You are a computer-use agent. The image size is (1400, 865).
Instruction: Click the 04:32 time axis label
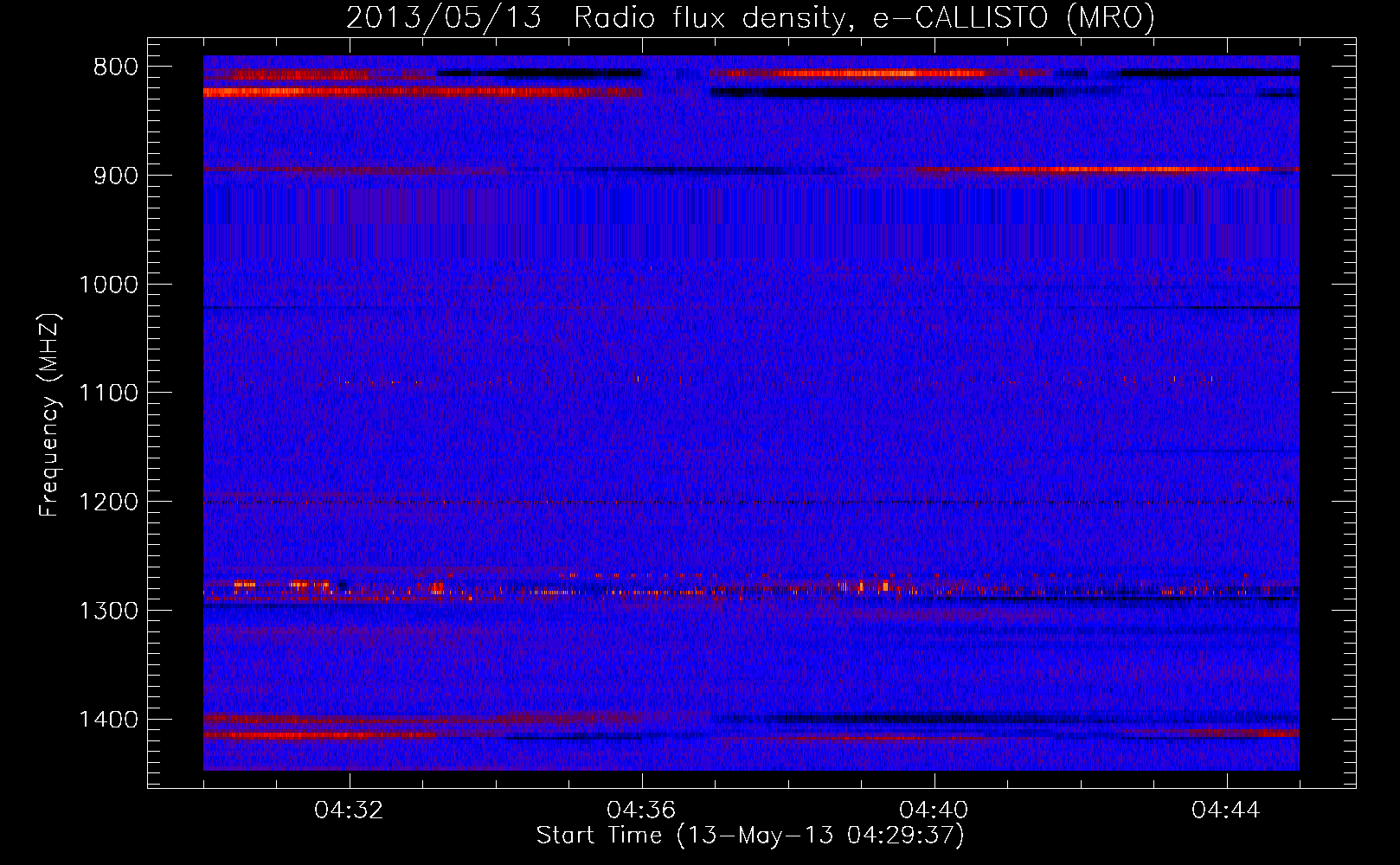pos(350,811)
